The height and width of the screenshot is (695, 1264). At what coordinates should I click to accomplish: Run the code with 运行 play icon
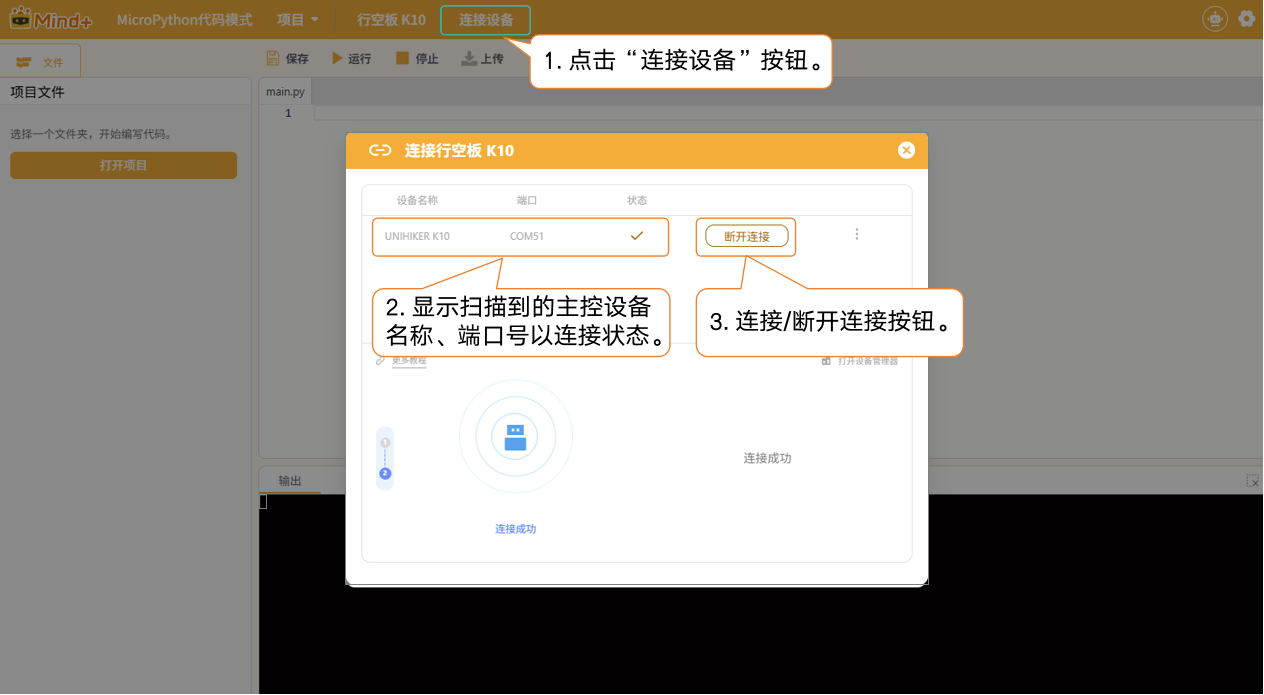[x=337, y=59]
